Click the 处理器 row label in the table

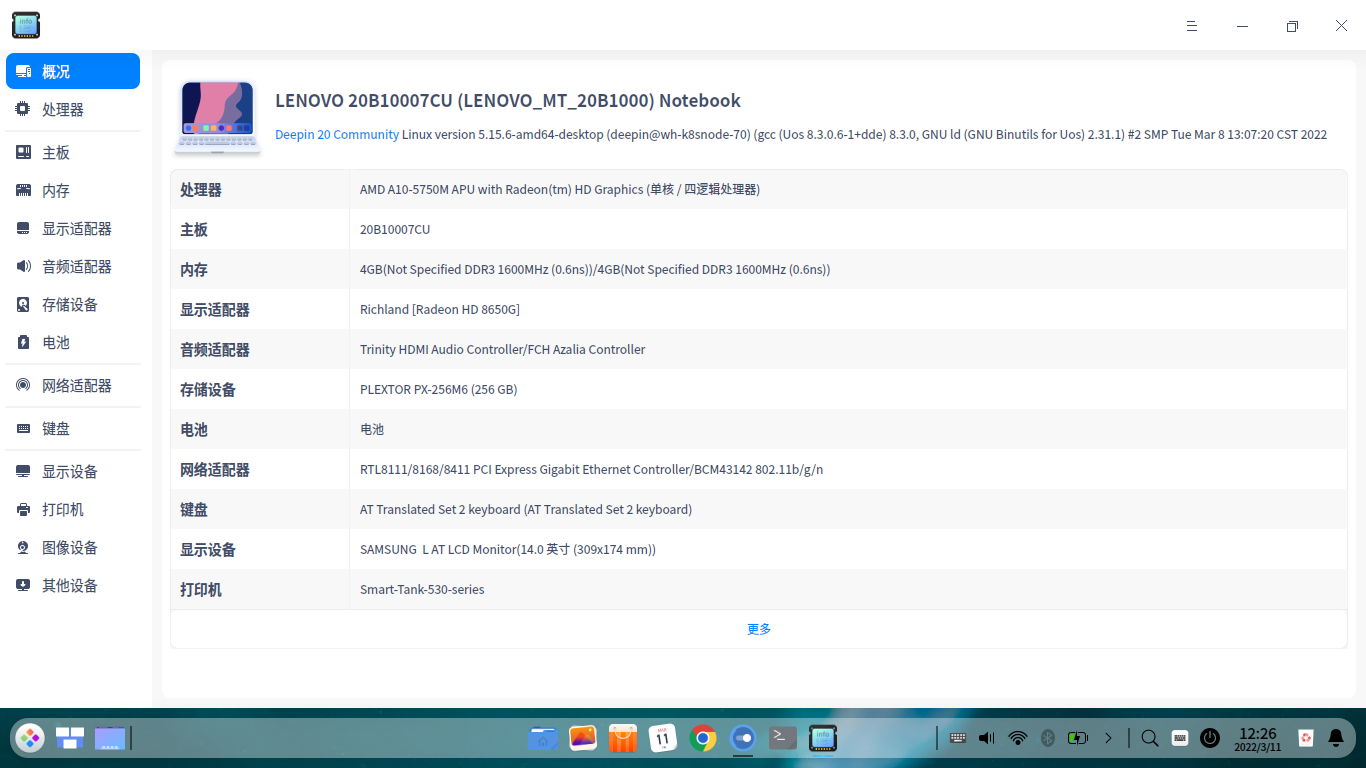(x=201, y=190)
